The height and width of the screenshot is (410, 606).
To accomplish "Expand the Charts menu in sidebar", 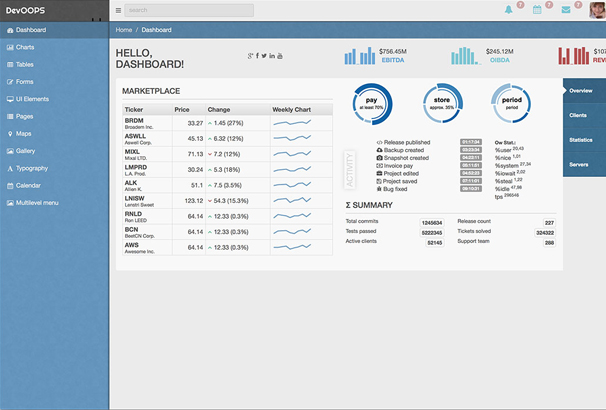I will (26, 48).
